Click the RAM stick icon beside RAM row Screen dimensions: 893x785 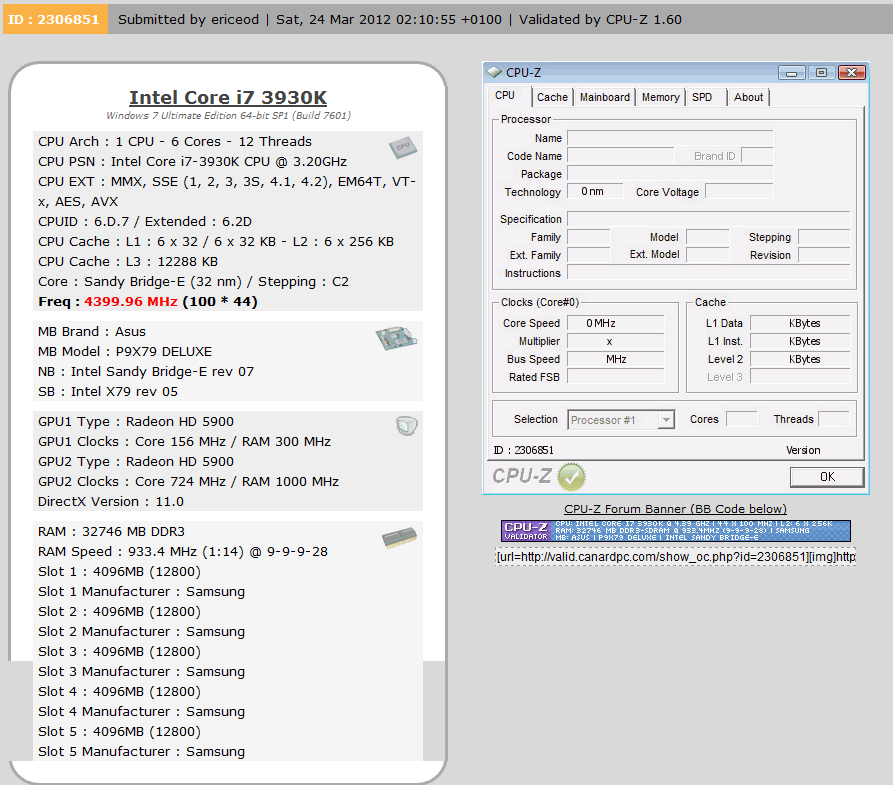coord(399,538)
